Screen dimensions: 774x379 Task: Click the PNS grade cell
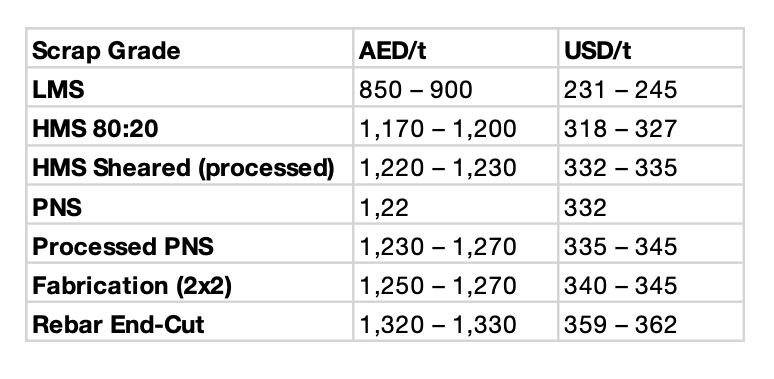pos(57,207)
